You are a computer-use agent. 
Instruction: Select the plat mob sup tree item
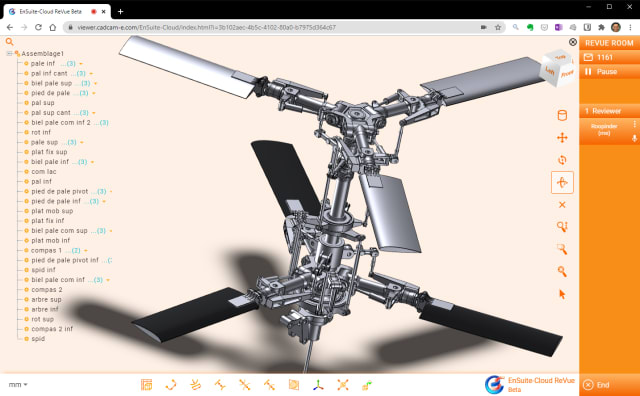[x=52, y=211]
